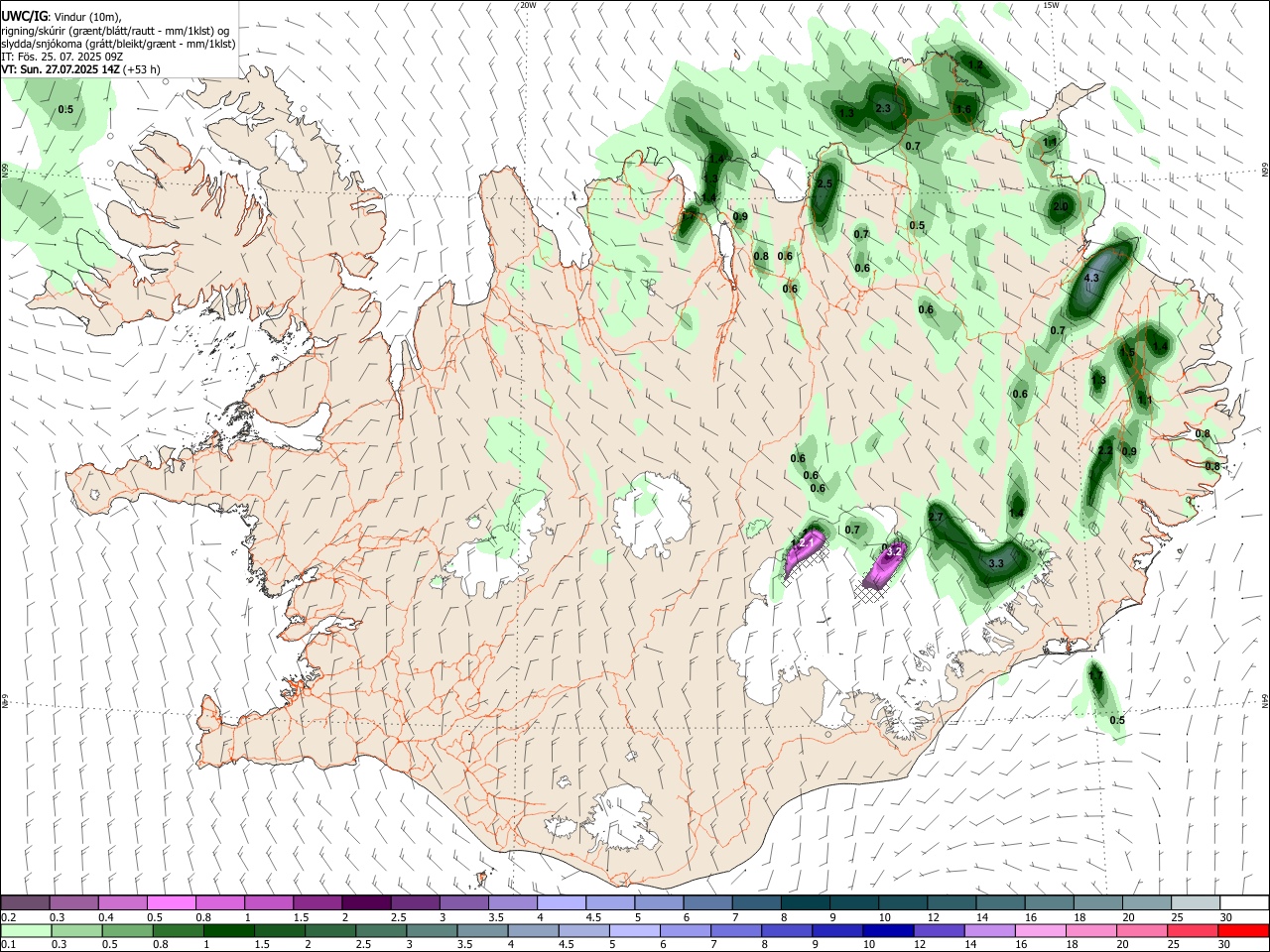This screenshot has height=952, width=1270.
Task: Select the pale green 0.1 swatch in lower legend
Action: (25, 931)
